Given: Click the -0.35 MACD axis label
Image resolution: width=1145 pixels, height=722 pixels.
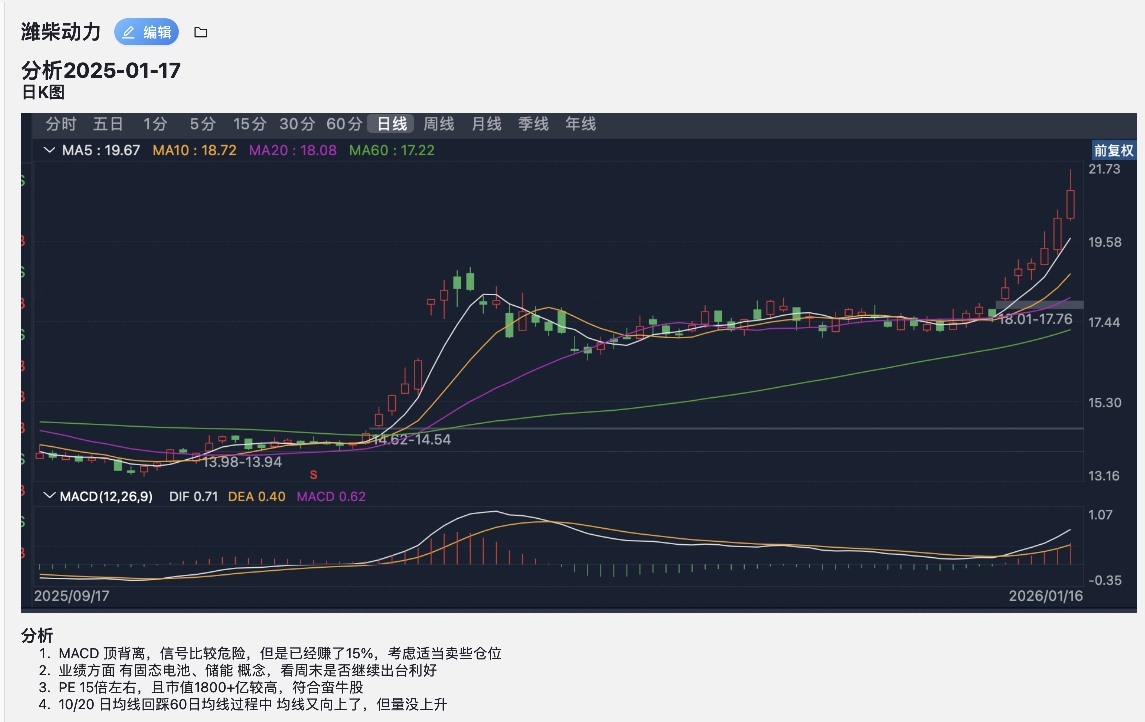Looking at the screenshot, I should point(1104,580).
